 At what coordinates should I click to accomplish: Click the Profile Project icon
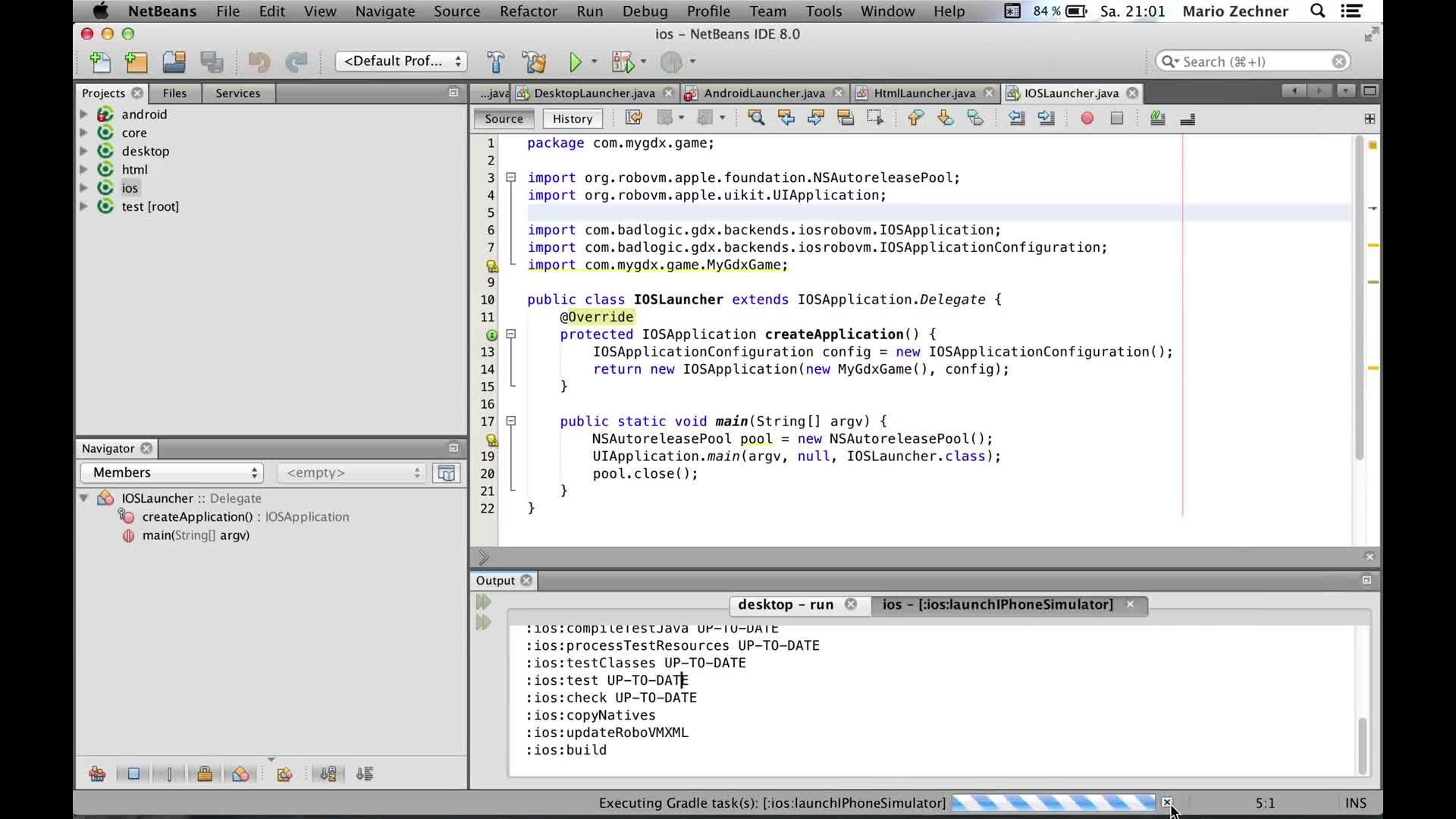671,61
